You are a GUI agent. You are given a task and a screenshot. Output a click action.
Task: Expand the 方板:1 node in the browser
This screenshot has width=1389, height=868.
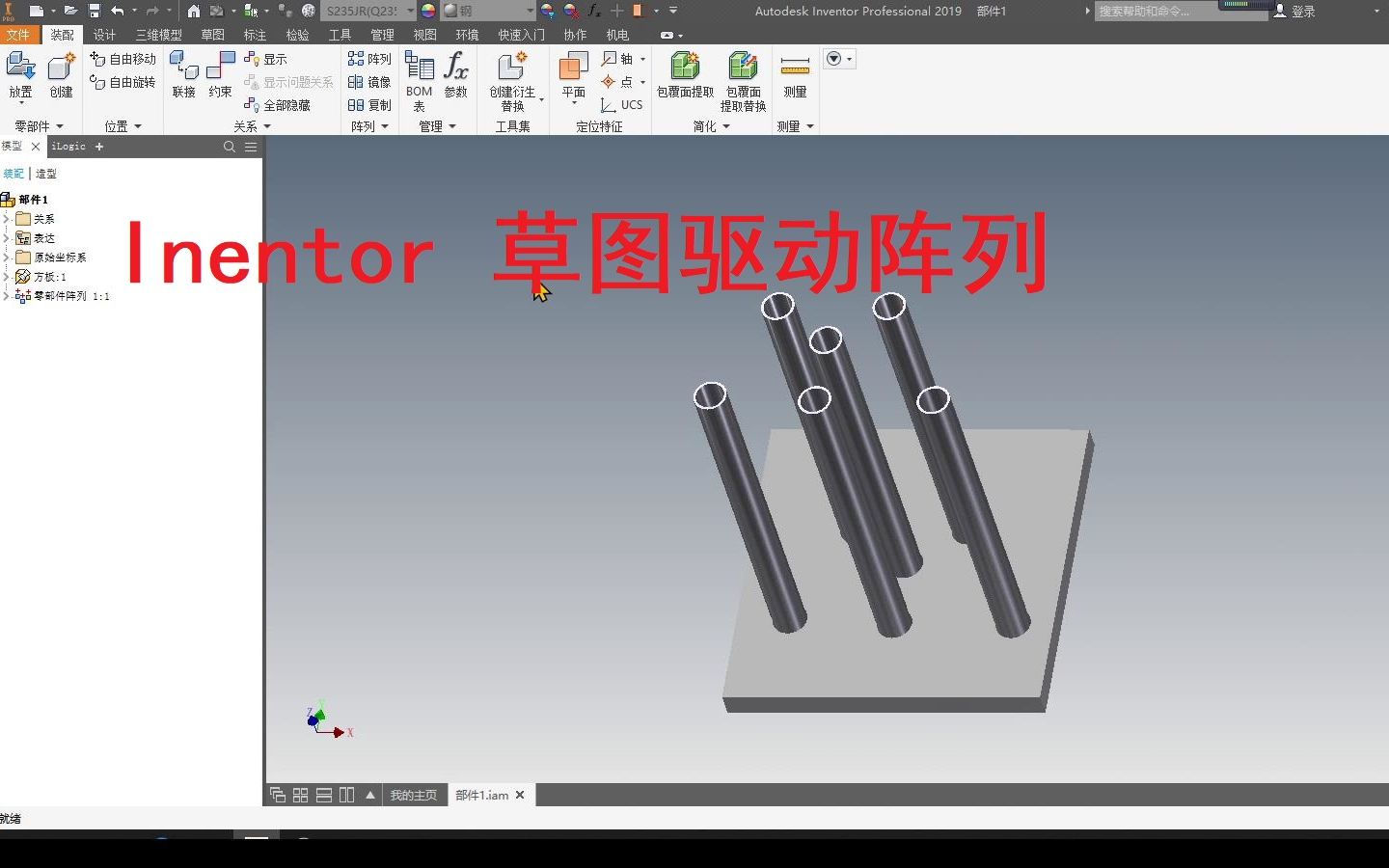(7, 277)
